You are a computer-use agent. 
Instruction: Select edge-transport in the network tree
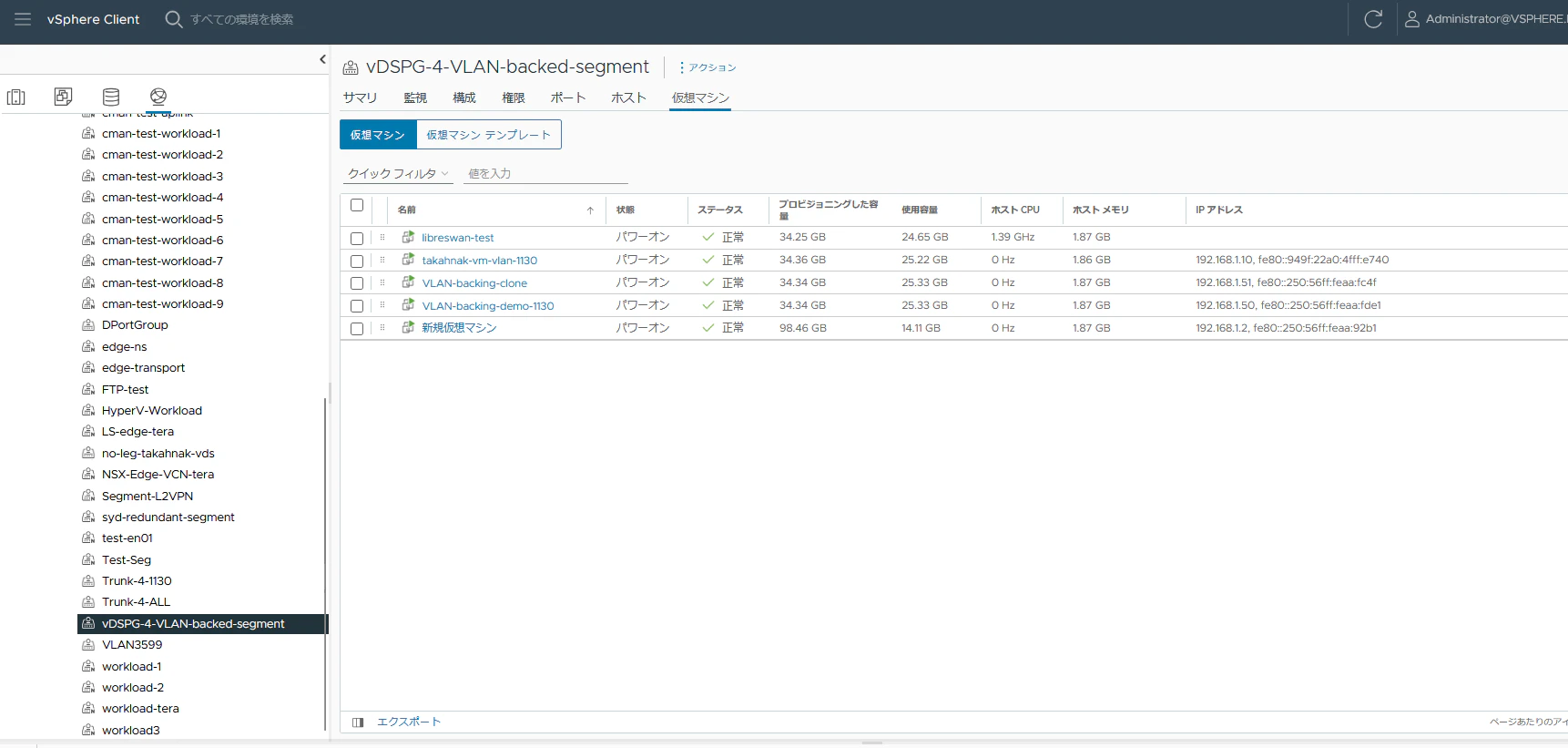click(143, 368)
